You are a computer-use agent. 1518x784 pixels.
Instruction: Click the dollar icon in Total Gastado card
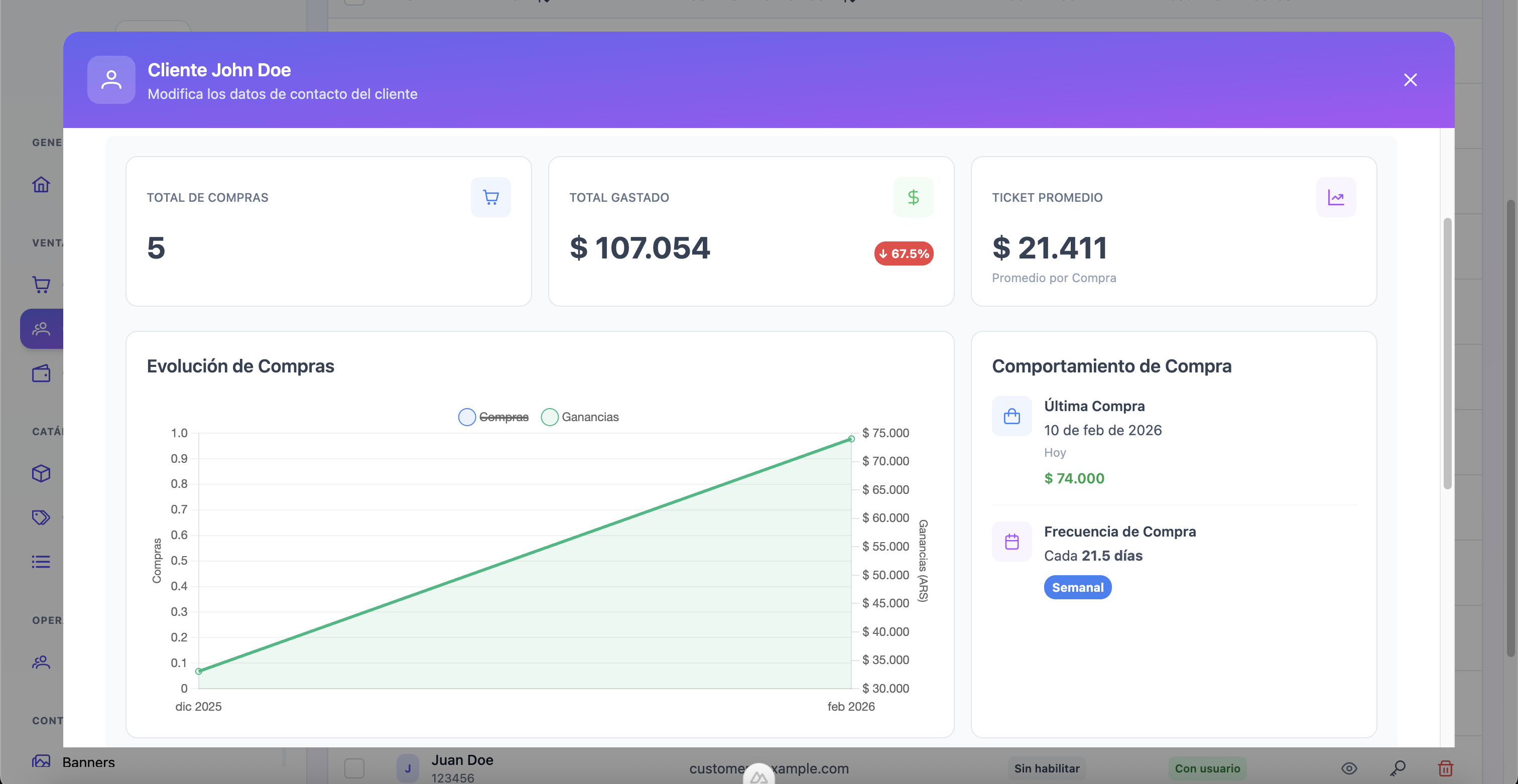pyautogui.click(x=913, y=197)
